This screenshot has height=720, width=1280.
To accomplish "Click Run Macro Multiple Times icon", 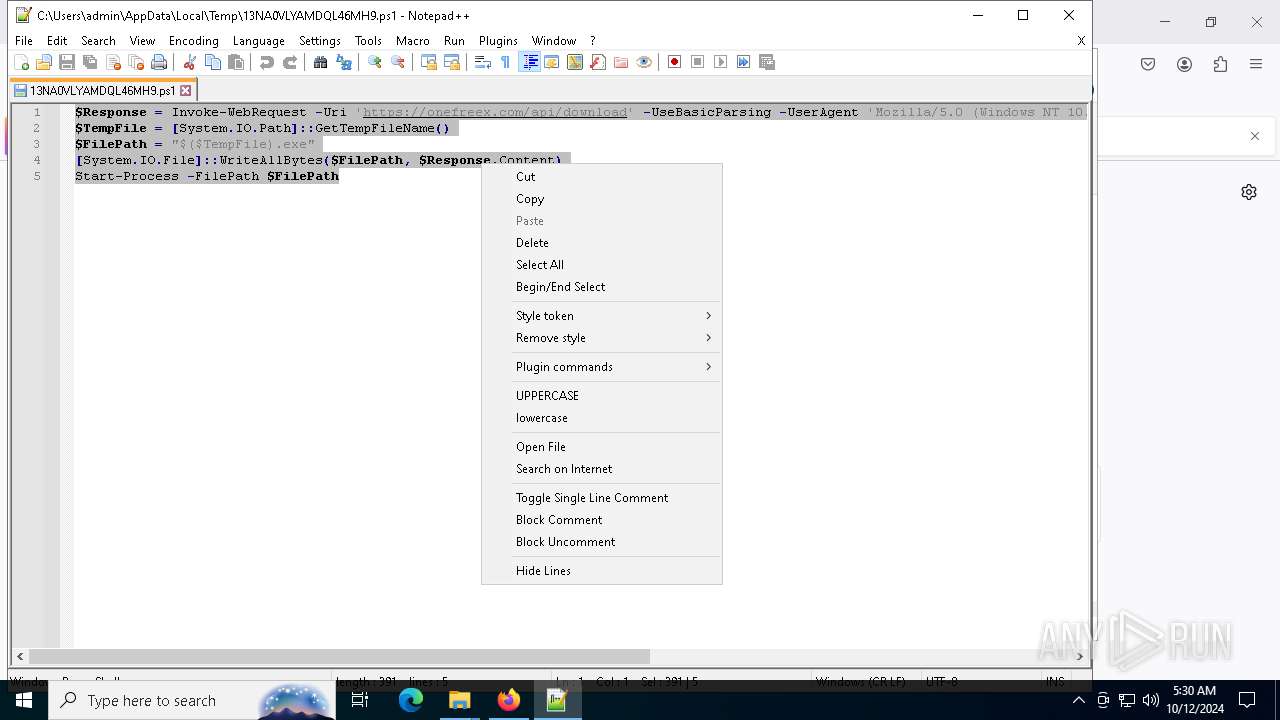I will click(744, 62).
